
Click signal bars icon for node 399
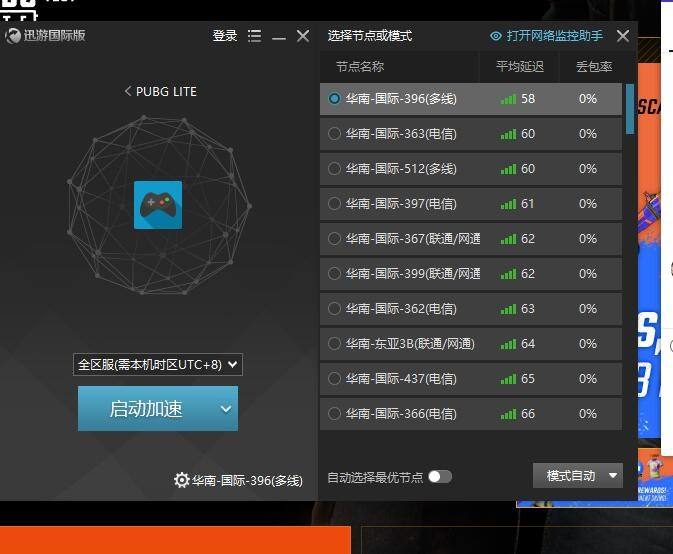tap(508, 274)
